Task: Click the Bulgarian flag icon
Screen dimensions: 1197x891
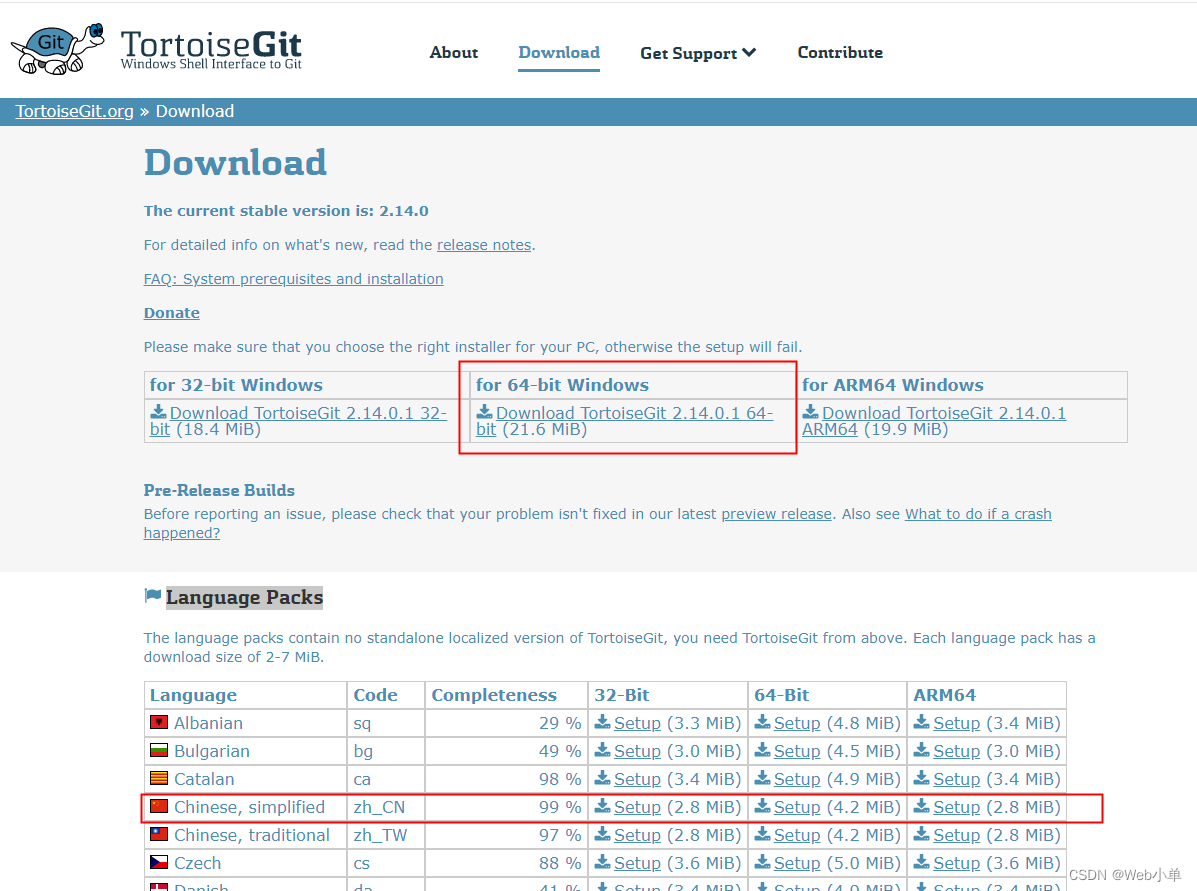Action: pyautogui.click(x=159, y=750)
